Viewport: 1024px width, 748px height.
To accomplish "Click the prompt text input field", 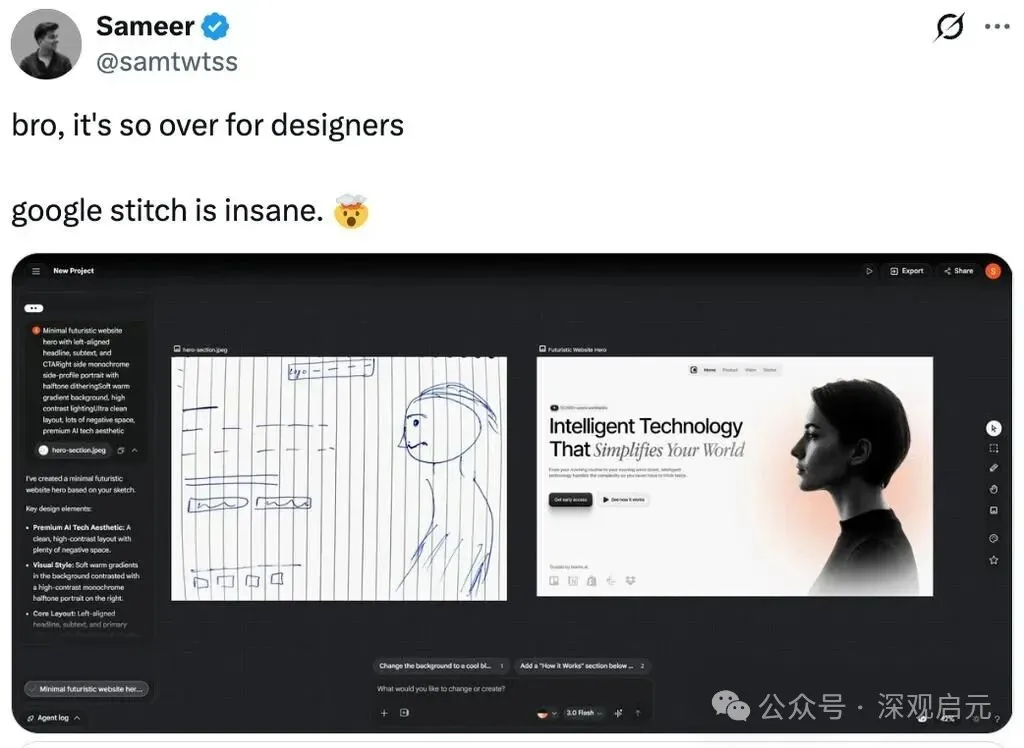I will coord(510,689).
